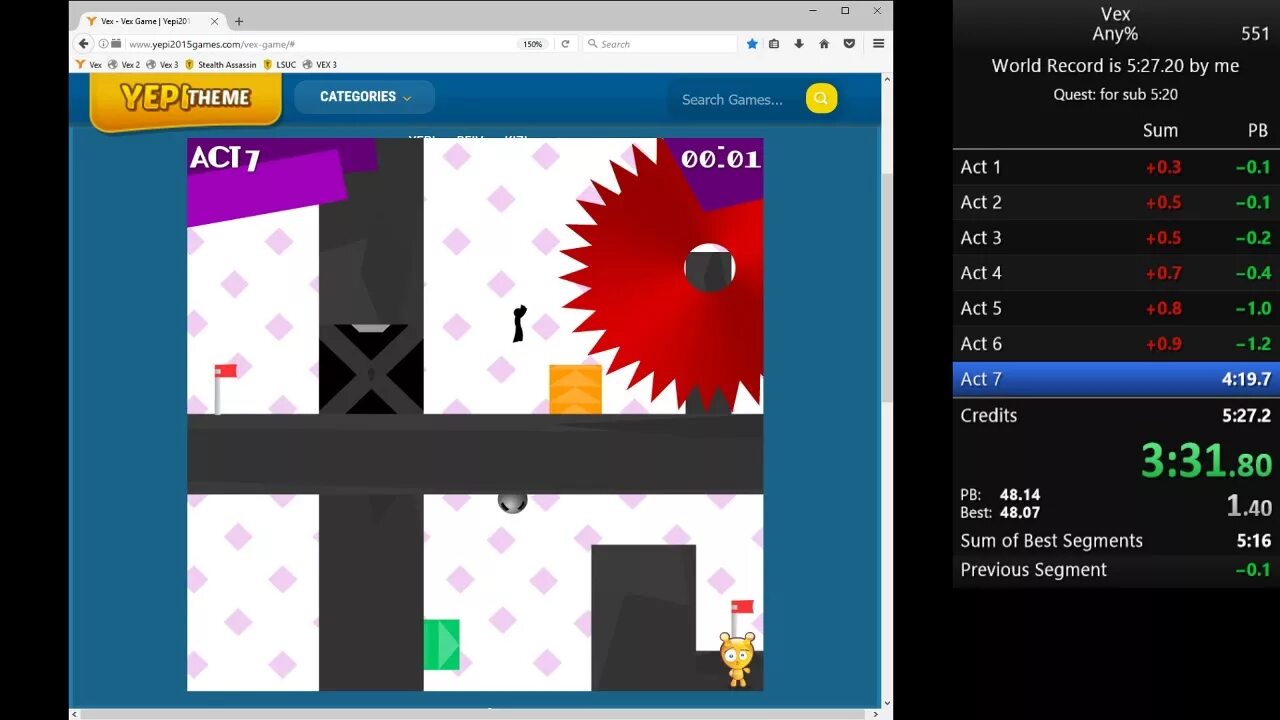Open the lowercase Vex 3 bookmark

(x=162, y=65)
